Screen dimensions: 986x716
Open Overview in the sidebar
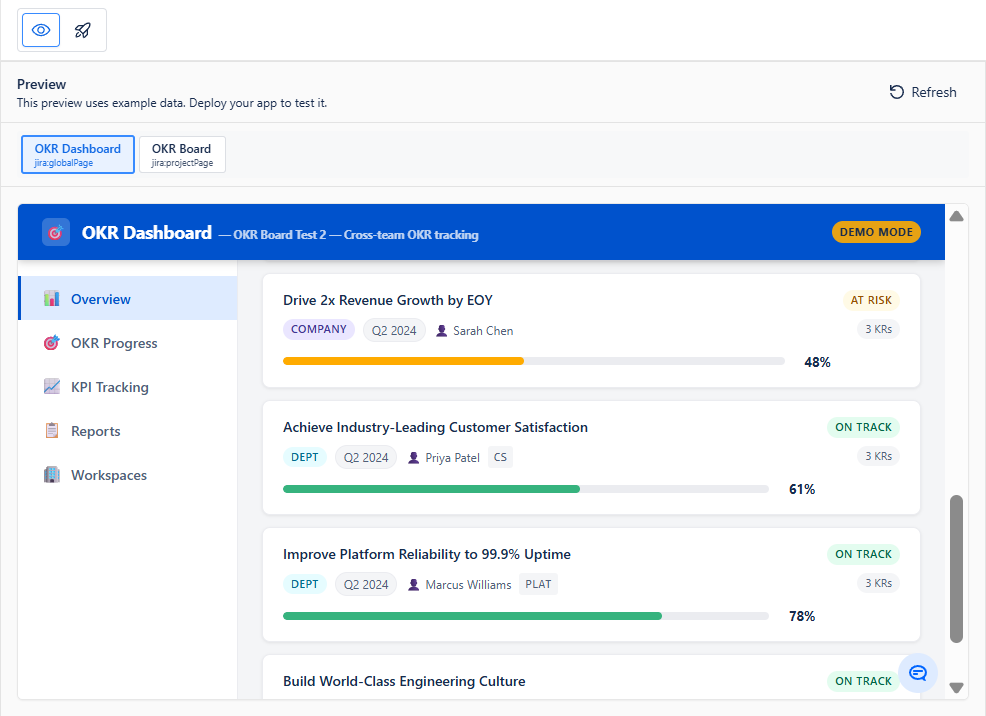128,299
